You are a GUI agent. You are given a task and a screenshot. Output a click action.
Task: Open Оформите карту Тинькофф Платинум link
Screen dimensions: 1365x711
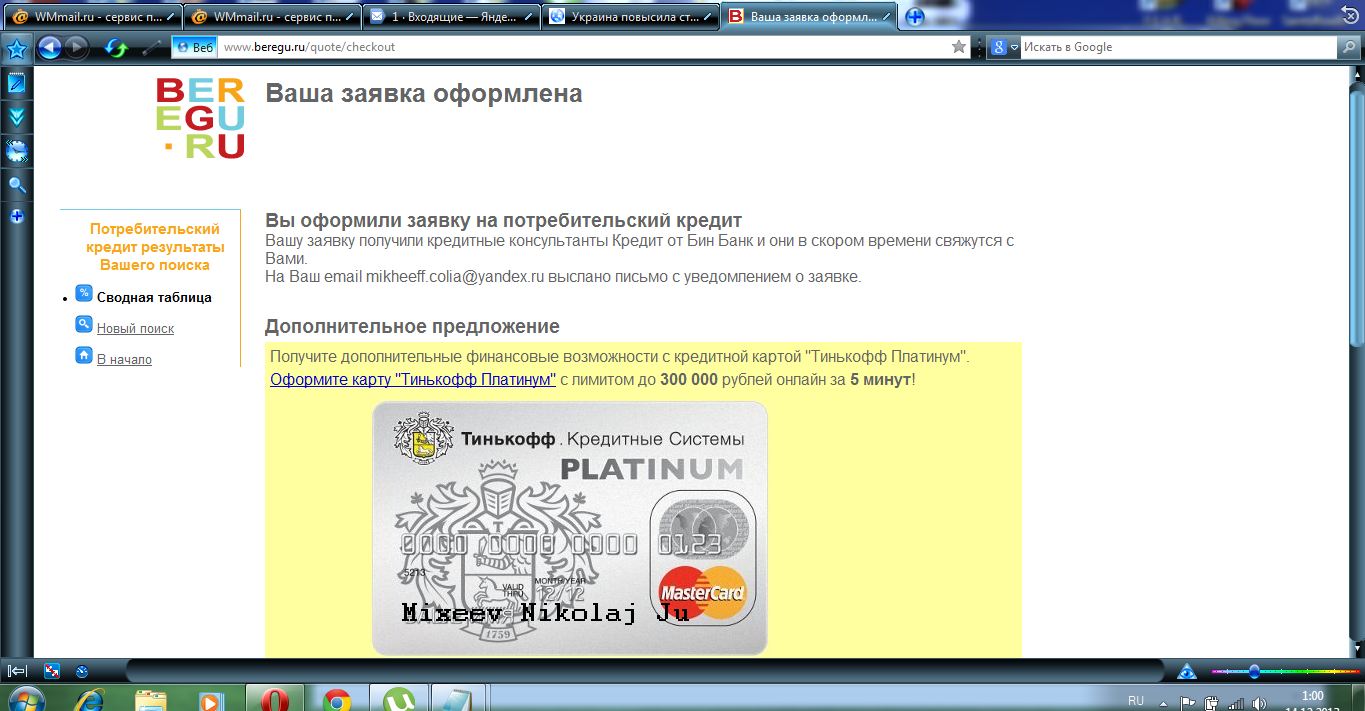tap(413, 380)
